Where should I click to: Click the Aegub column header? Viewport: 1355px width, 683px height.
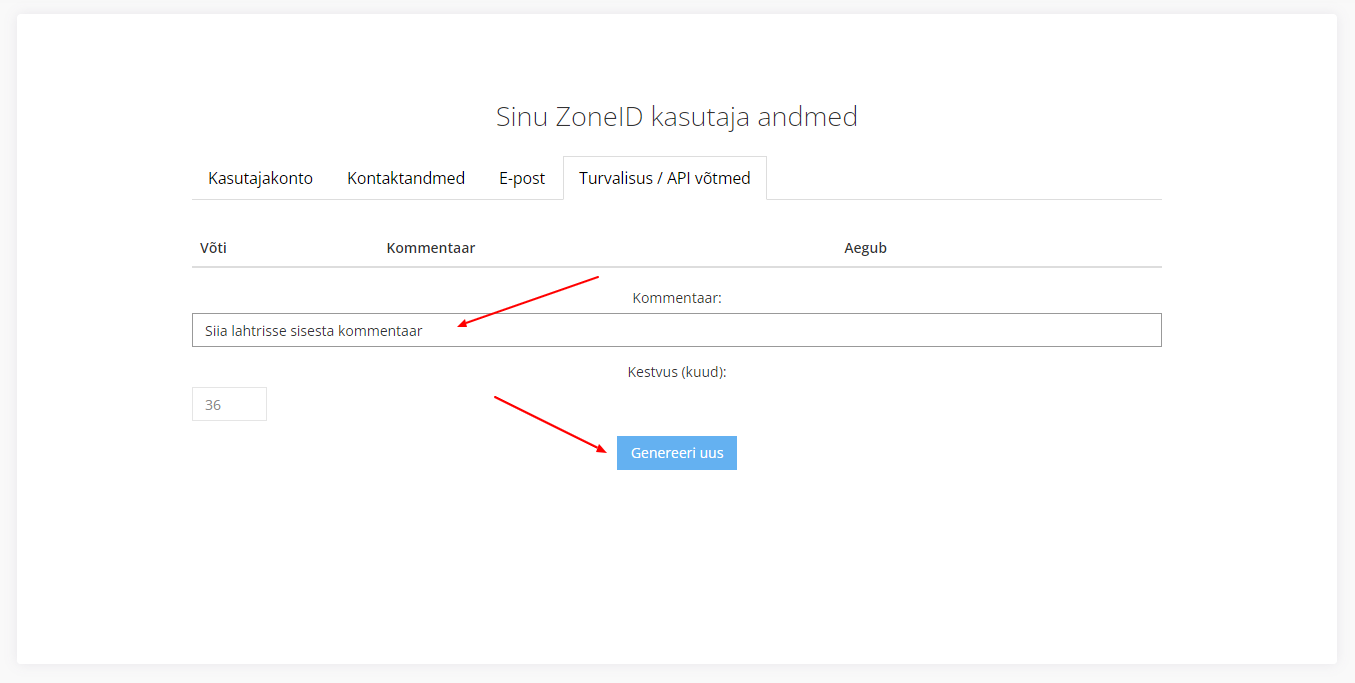point(865,248)
